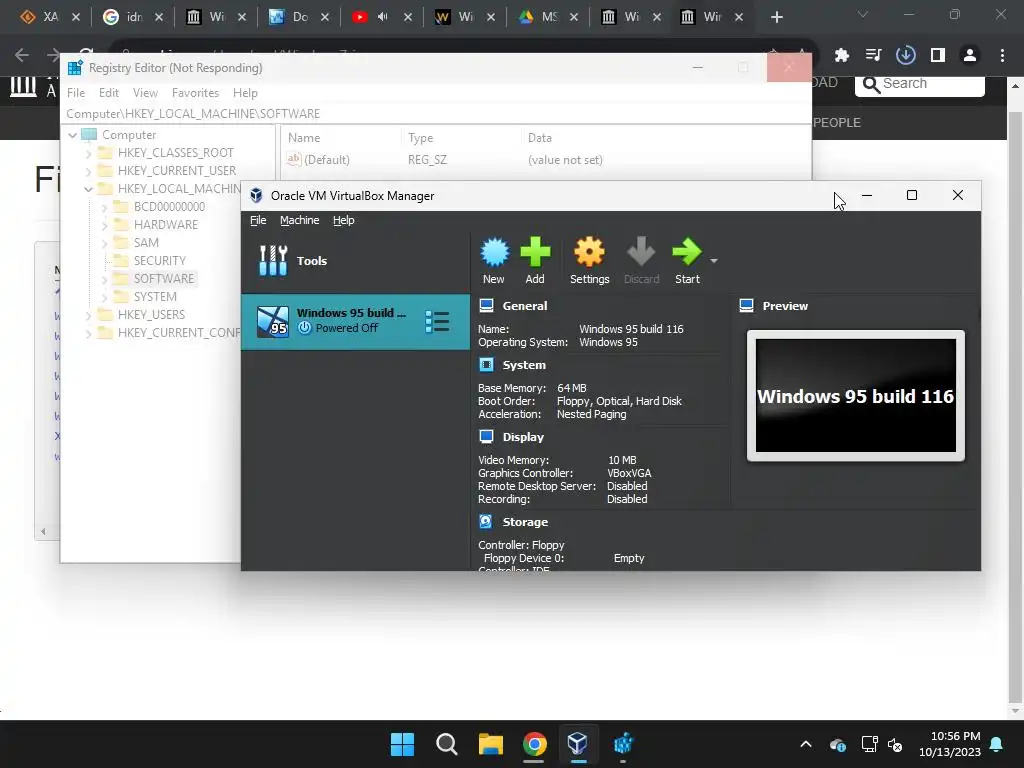
Task: Click the Registry Editor taskbar icon
Action: pyautogui.click(x=623, y=744)
